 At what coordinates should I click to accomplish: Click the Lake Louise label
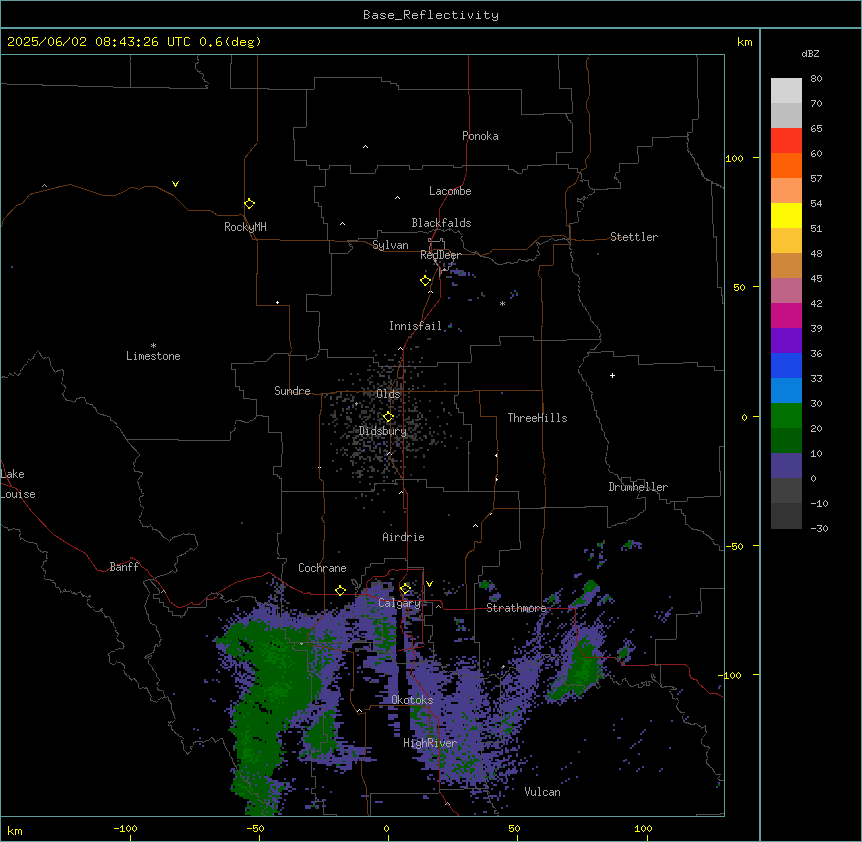coord(18,484)
